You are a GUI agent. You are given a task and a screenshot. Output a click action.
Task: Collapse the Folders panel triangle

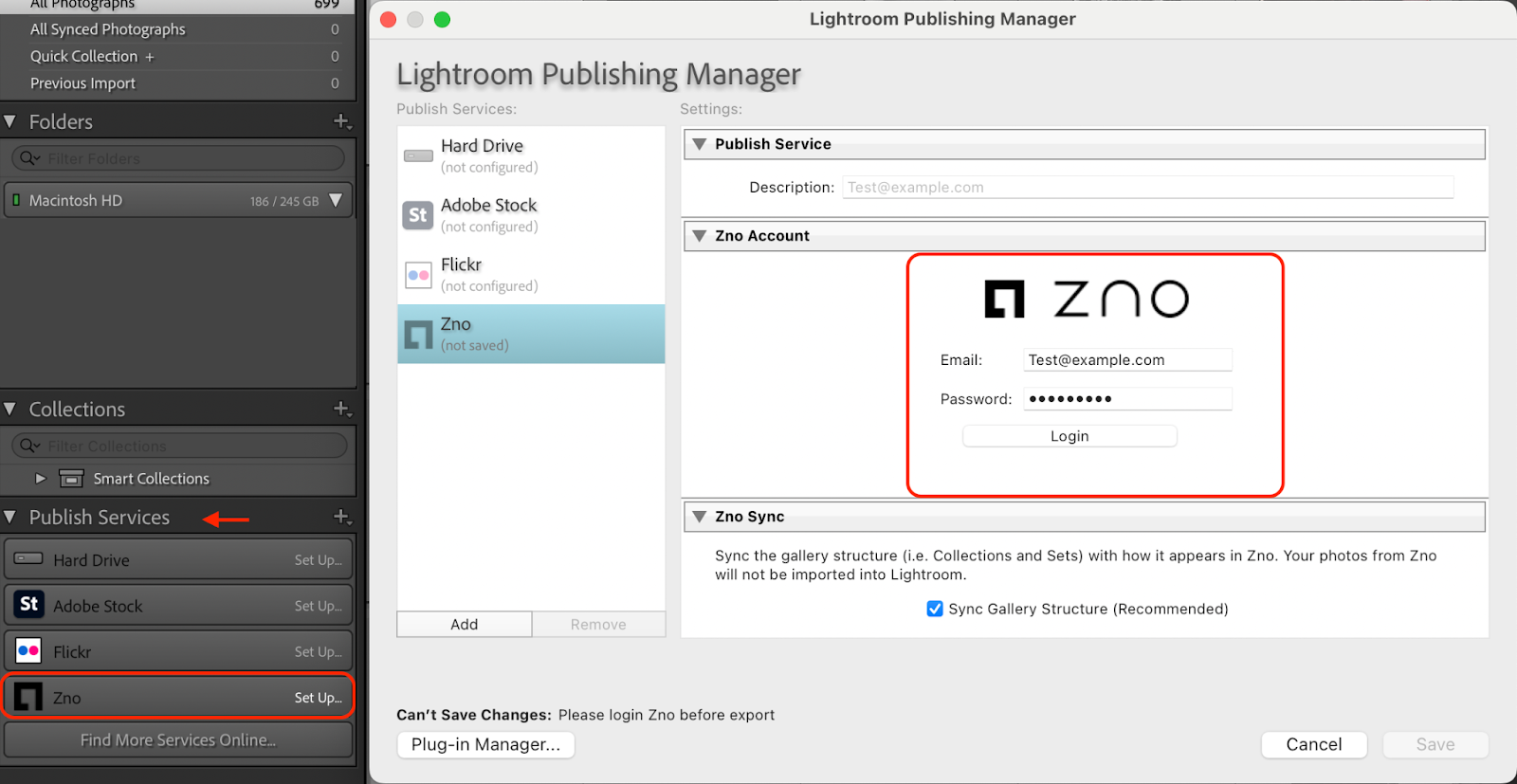10,121
